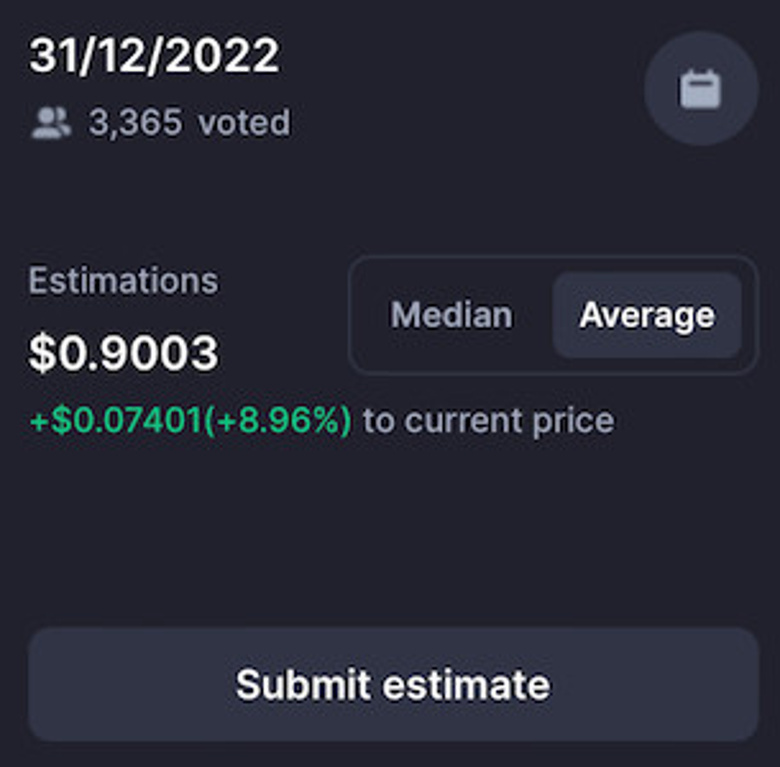Viewport: 780px width, 767px height.
Task: Click the circular calendar button background
Action: tap(701, 89)
